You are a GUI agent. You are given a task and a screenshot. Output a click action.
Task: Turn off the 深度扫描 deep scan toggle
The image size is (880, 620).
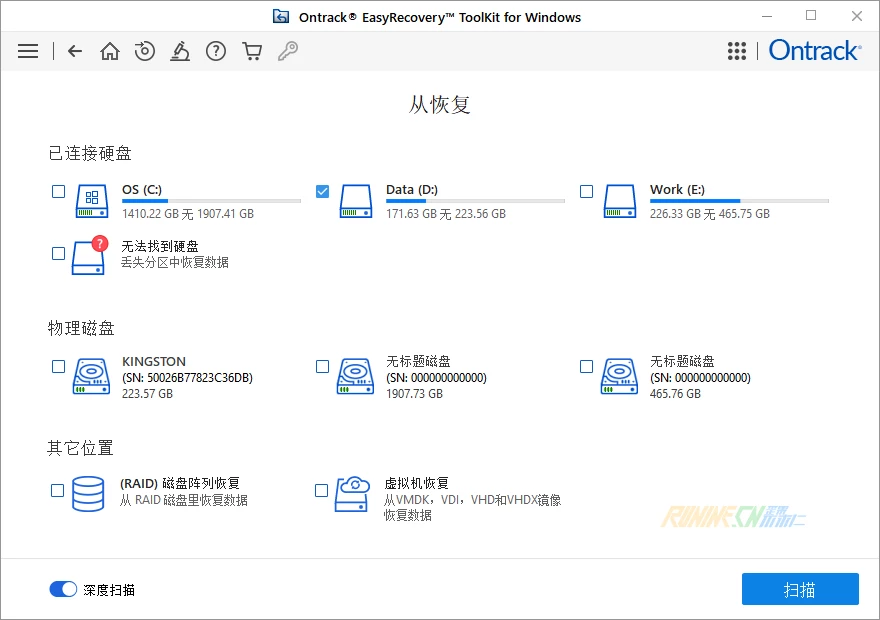[63, 589]
